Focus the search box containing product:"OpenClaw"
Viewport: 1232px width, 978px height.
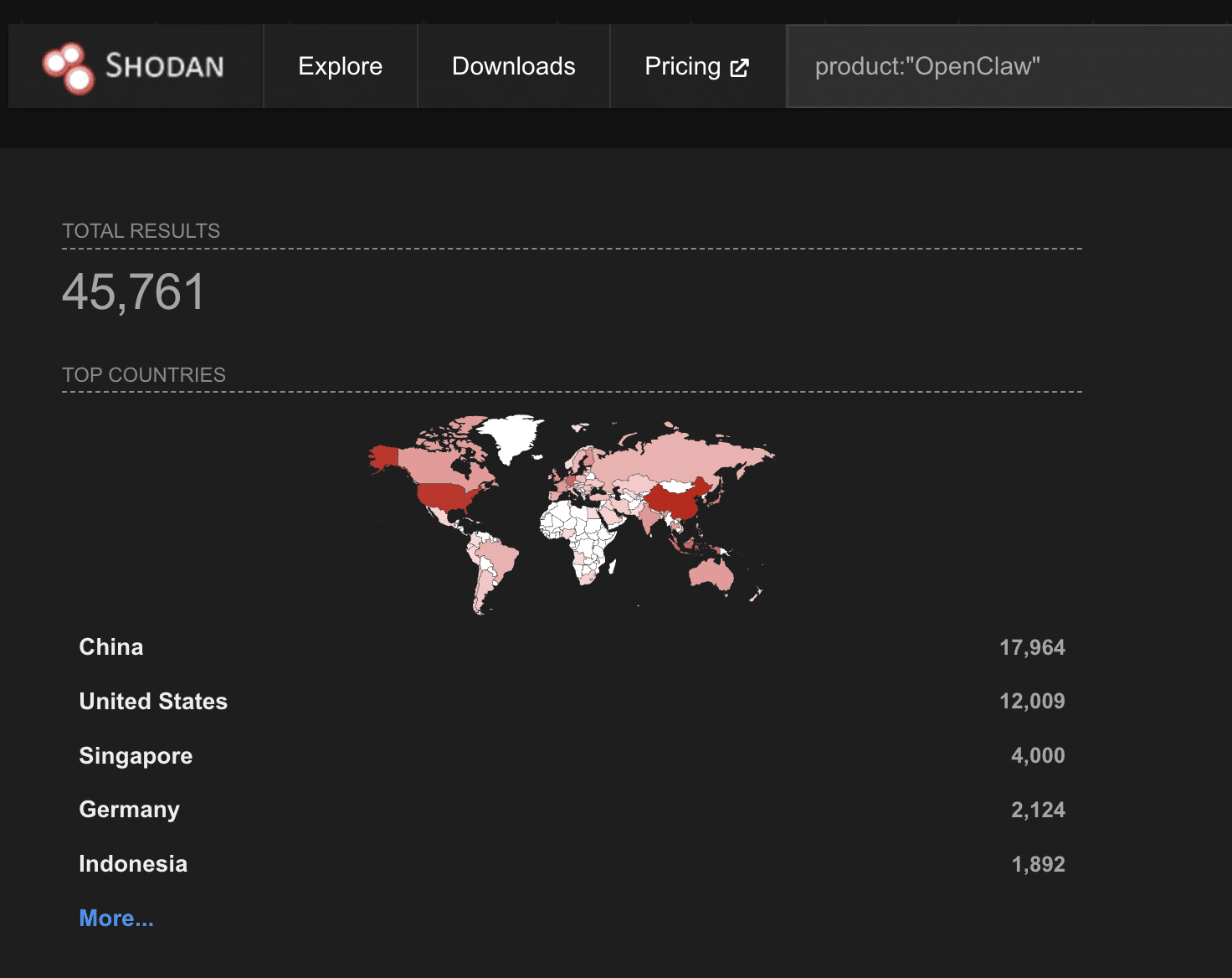pyautogui.click(x=1004, y=66)
